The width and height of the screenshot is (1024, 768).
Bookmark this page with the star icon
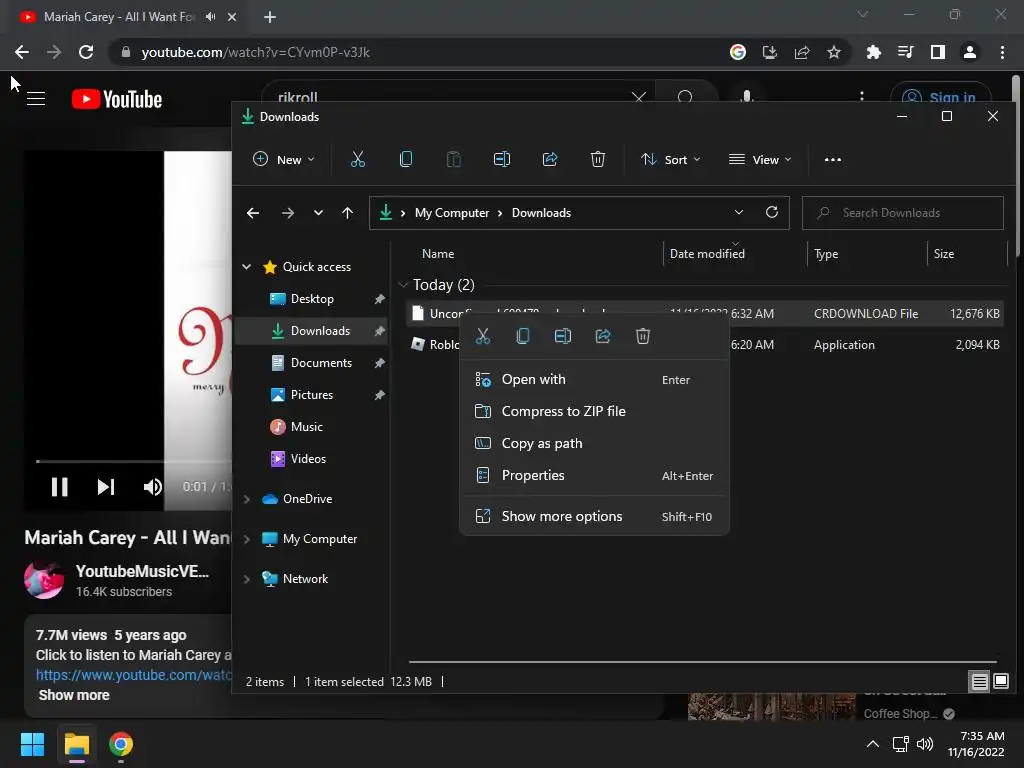834,52
